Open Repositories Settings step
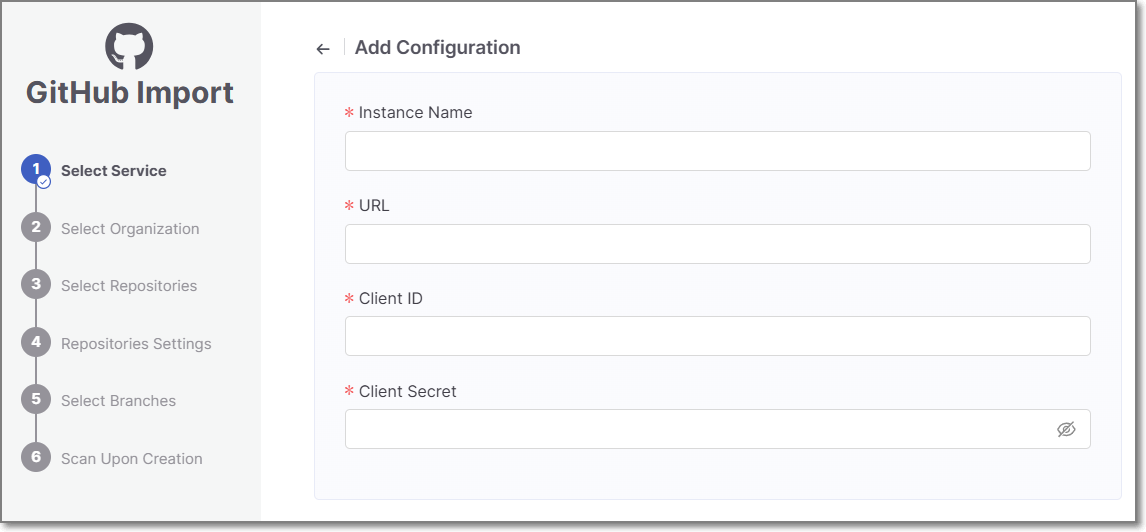1146x532 pixels. pyautogui.click(x=136, y=344)
